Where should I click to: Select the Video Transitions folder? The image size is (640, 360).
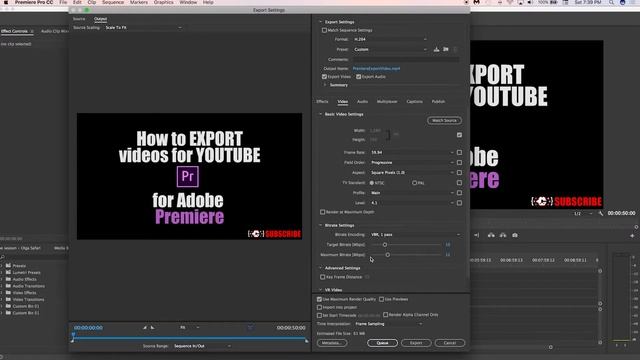click(x=25, y=299)
